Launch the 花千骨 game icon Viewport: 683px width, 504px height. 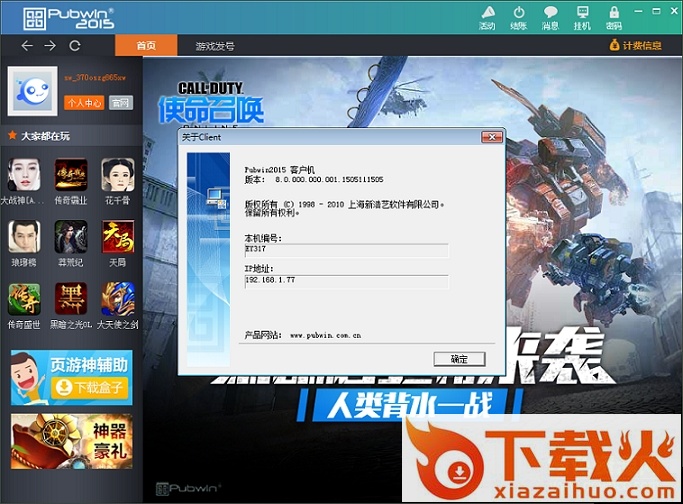[118, 175]
